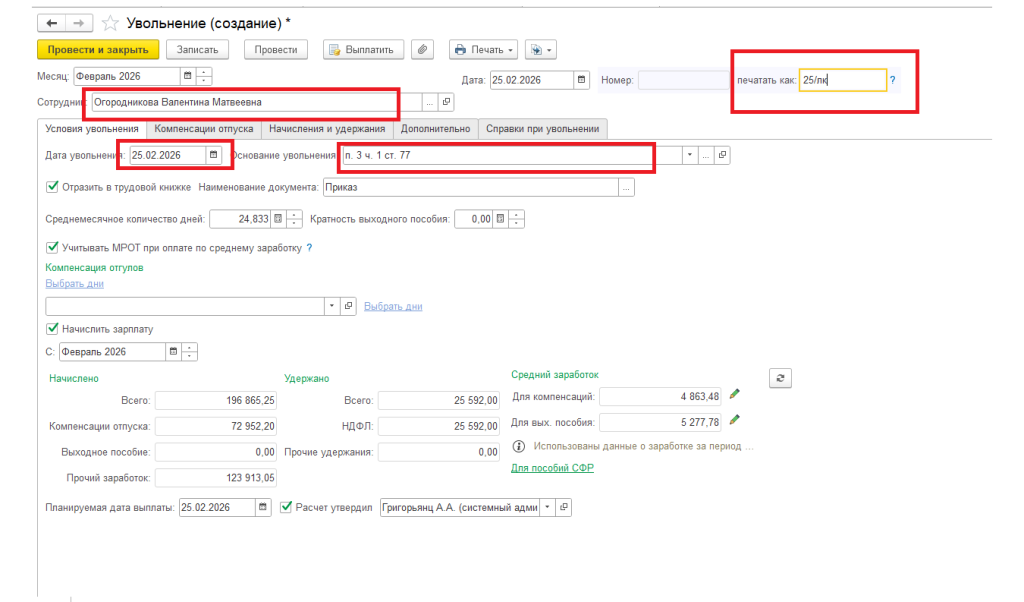The height and width of the screenshot is (602, 1024).
Task: Adjust Среднемесячное количество дней spinner
Action: coord(295,219)
